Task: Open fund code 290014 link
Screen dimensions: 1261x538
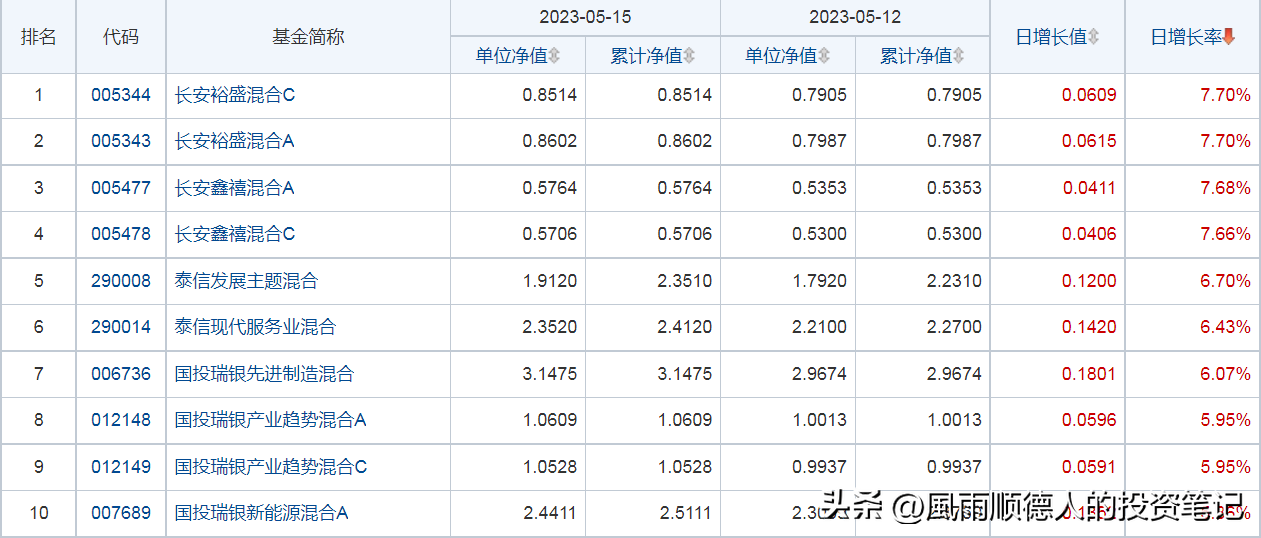Action: click(x=121, y=327)
